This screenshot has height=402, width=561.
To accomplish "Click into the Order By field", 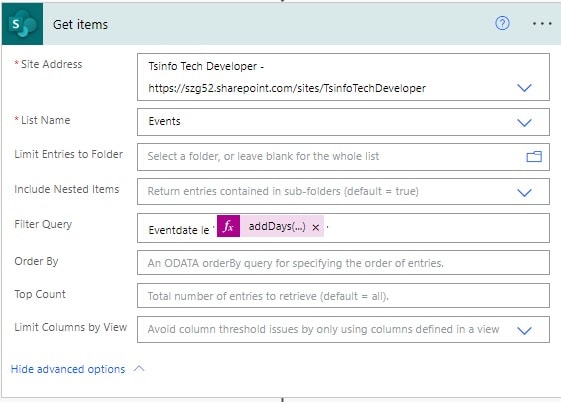I will 343,263.
